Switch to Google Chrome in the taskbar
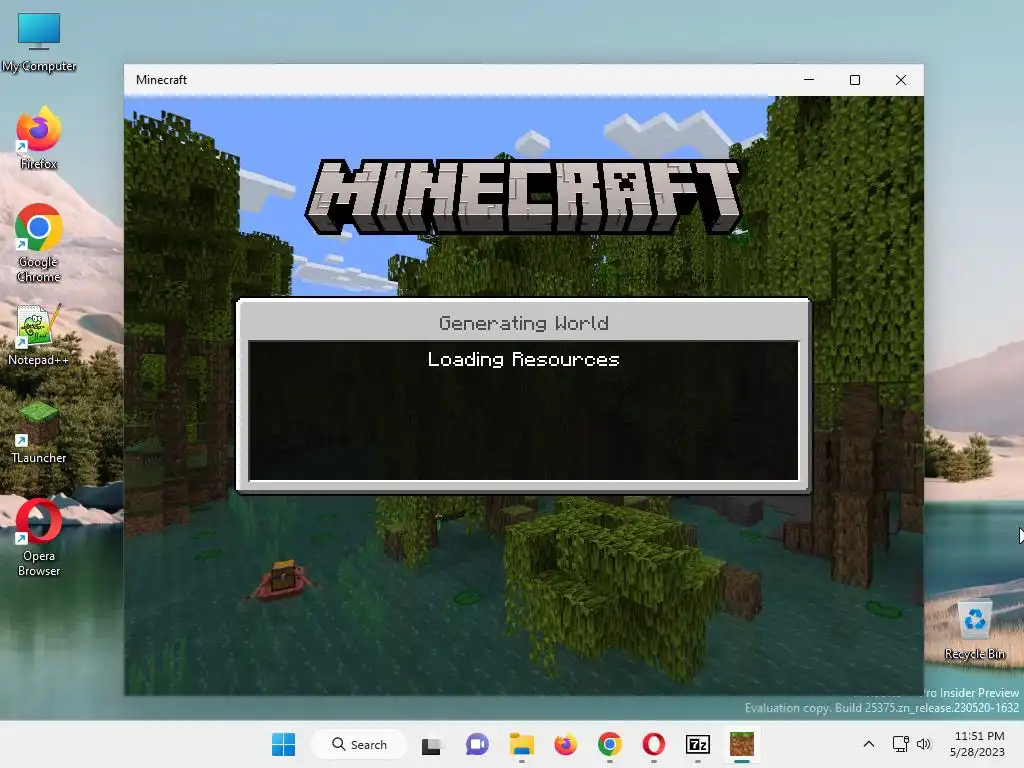 pyautogui.click(x=609, y=744)
